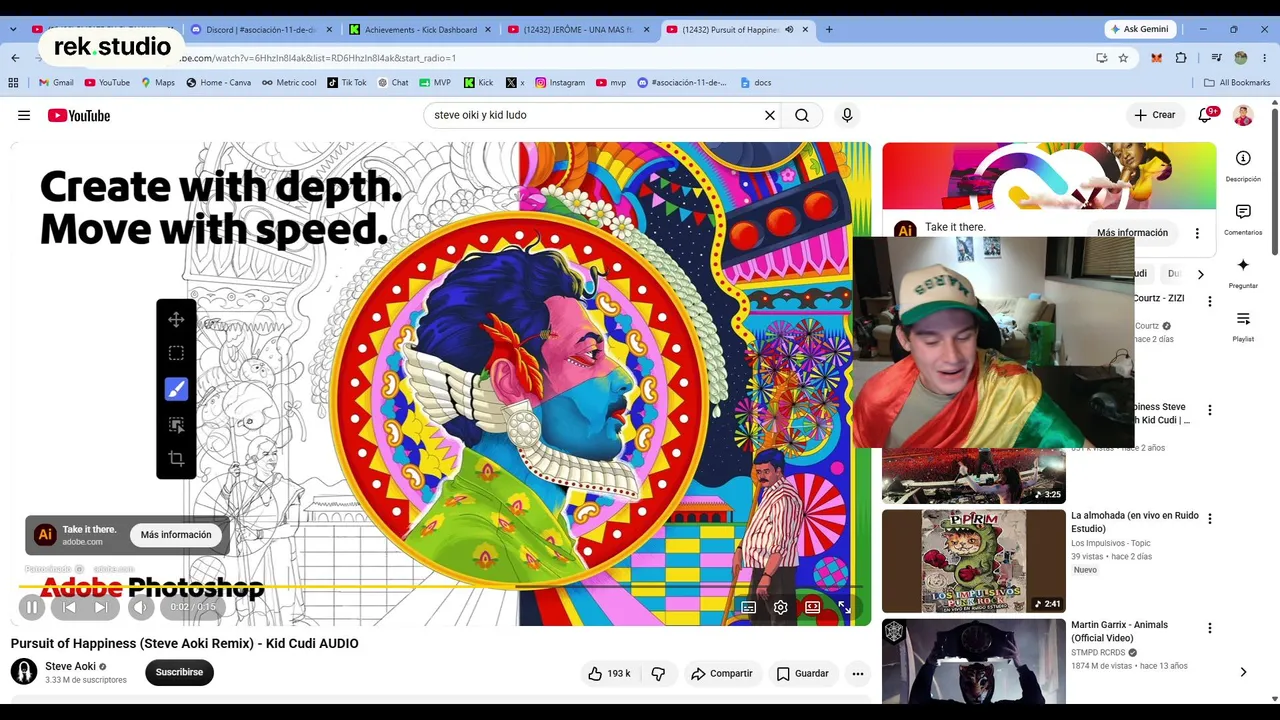This screenshot has width=1280, height=720.
Task: Pause the video
Action: coord(32,607)
